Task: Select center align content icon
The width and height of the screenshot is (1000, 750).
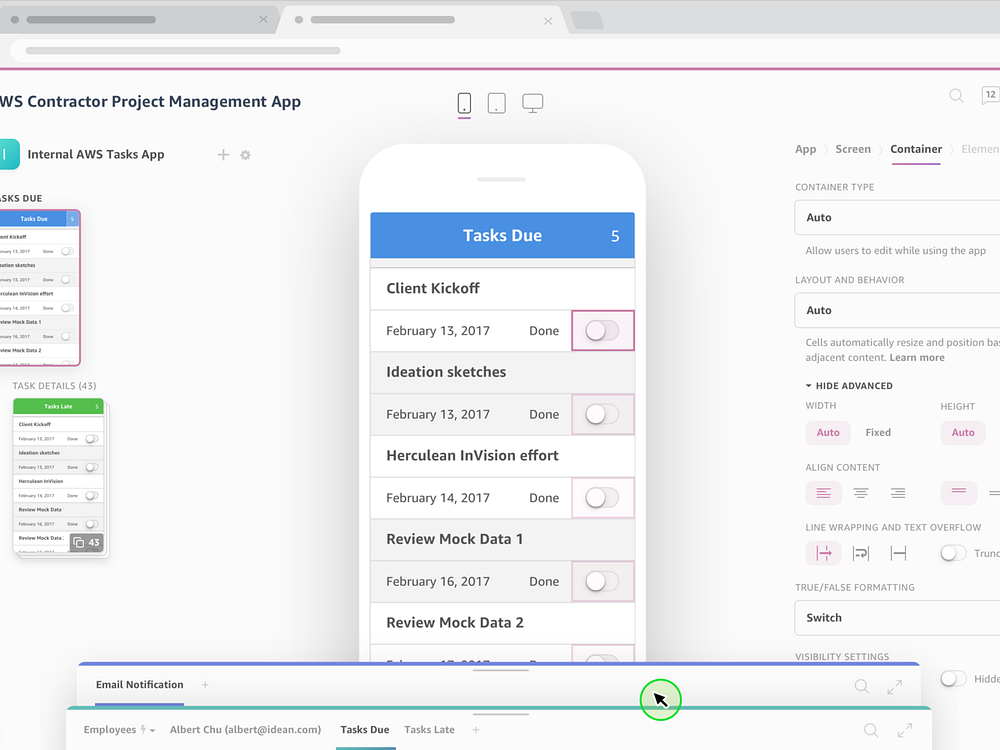Action: click(x=860, y=493)
